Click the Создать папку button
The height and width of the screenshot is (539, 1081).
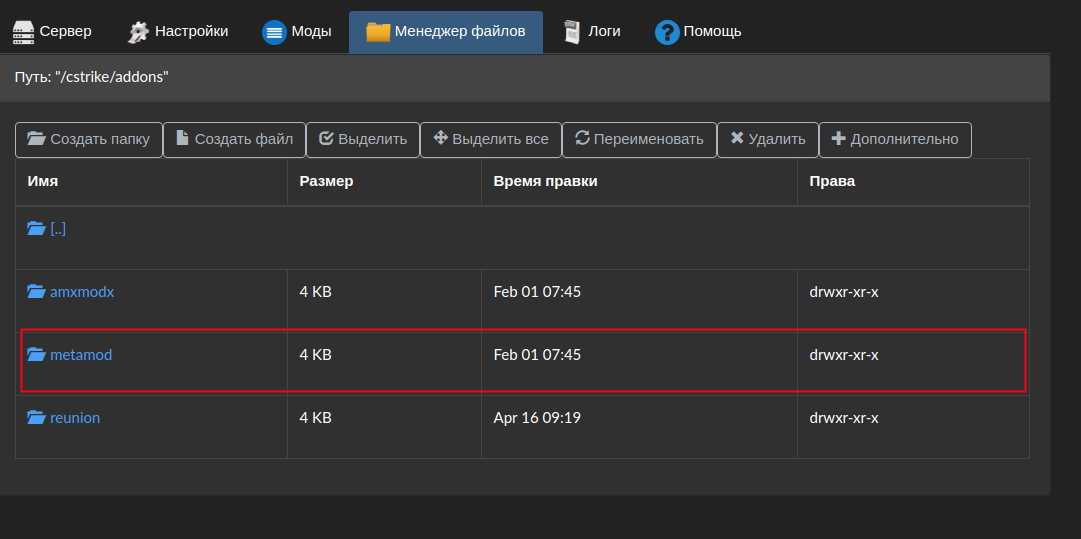pyautogui.click(x=89, y=140)
